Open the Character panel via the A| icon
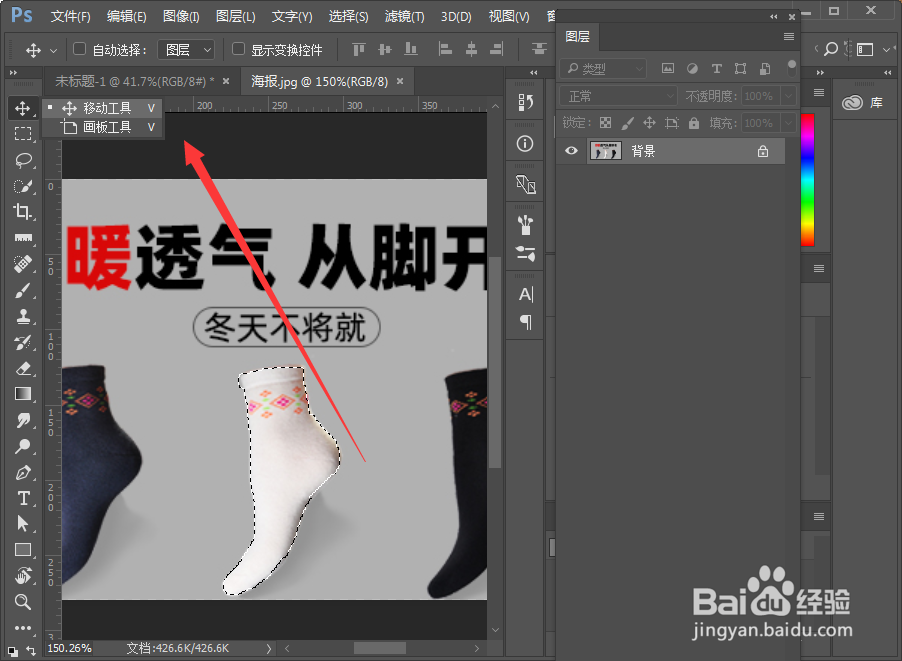 524,293
